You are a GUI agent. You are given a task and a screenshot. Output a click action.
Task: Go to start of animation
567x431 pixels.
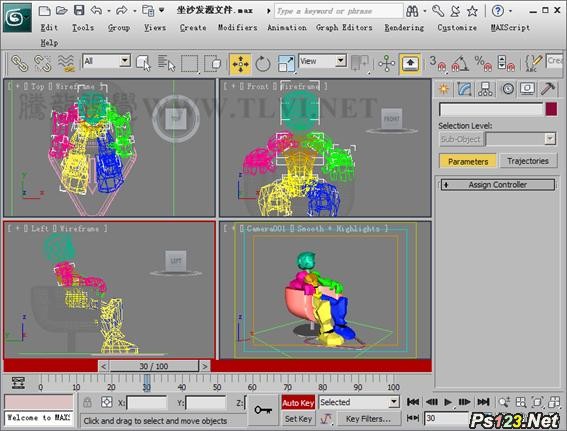tap(413, 402)
